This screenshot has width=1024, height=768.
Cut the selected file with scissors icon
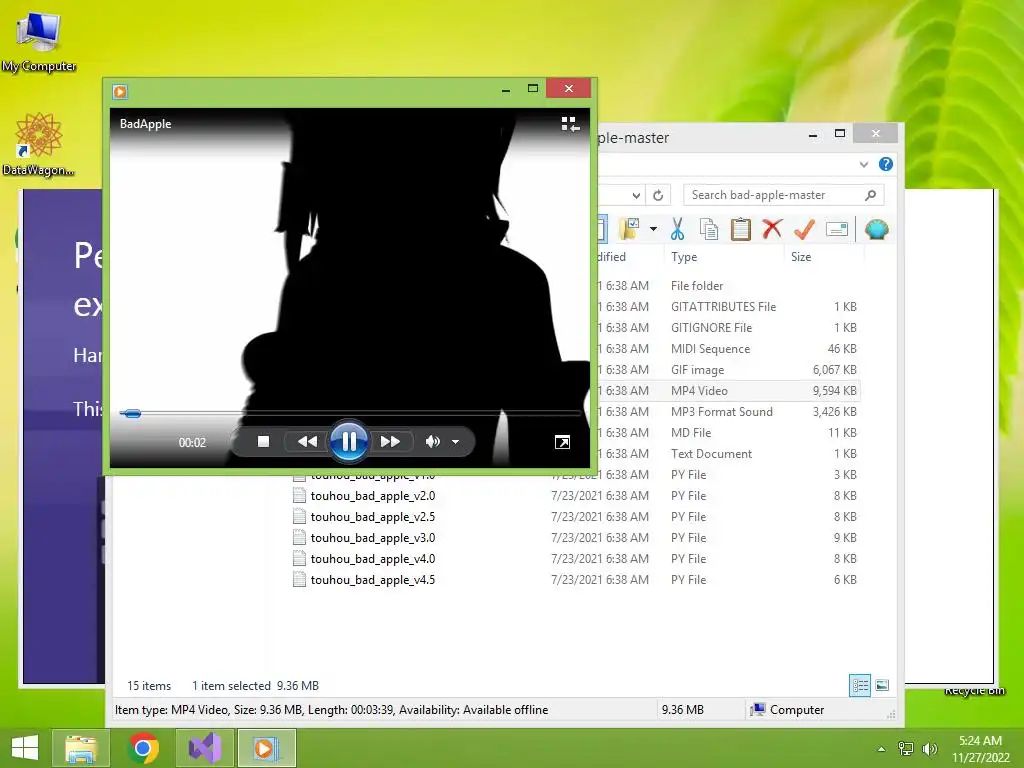coord(677,229)
